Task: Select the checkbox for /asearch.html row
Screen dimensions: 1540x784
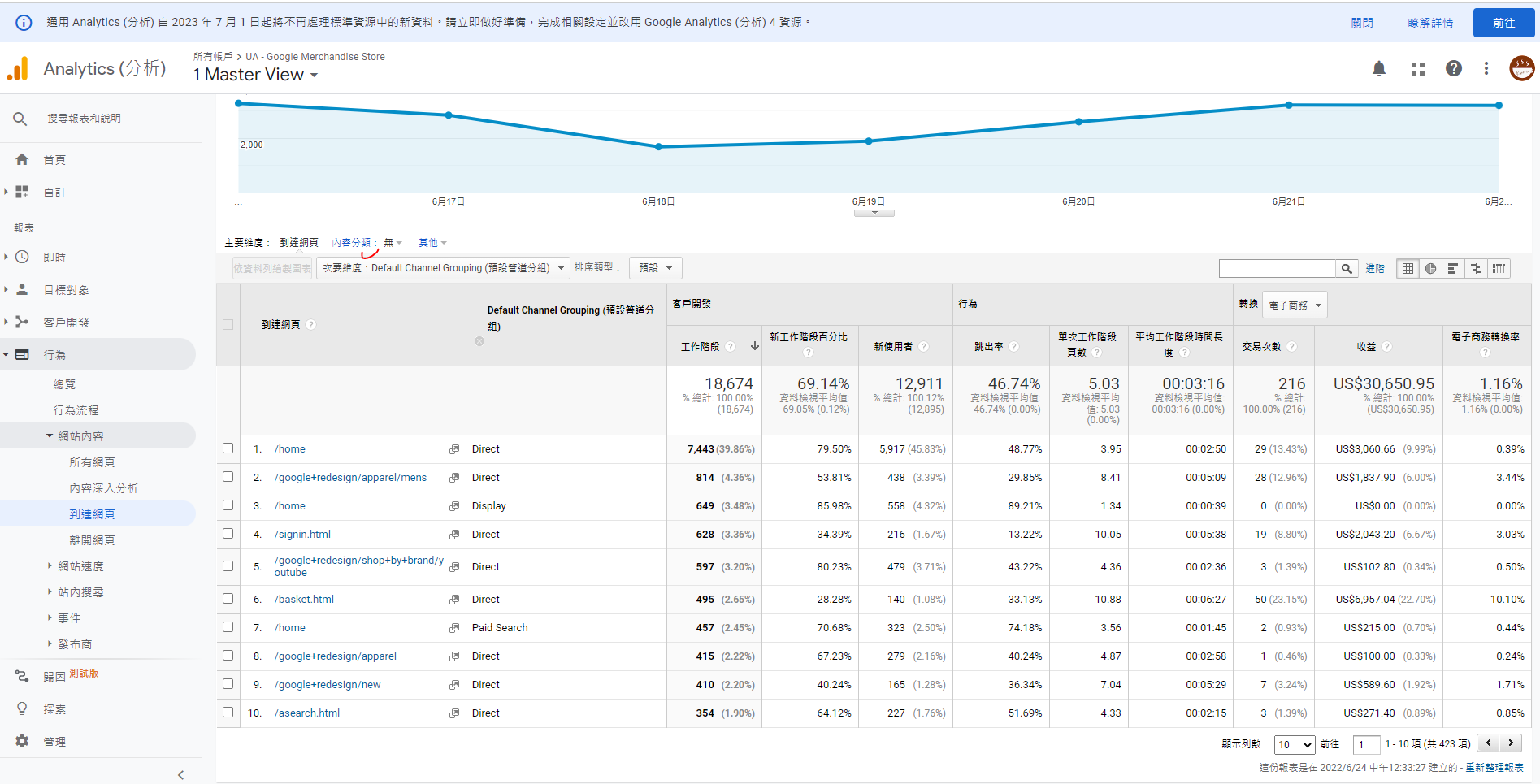Action: (x=228, y=713)
